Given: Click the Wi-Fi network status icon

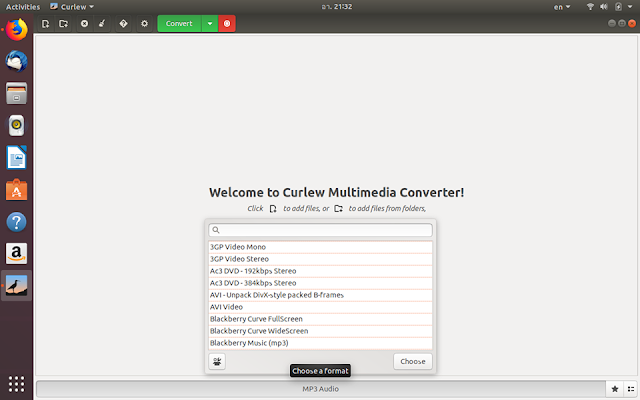Looking at the screenshot, I should [x=590, y=7].
